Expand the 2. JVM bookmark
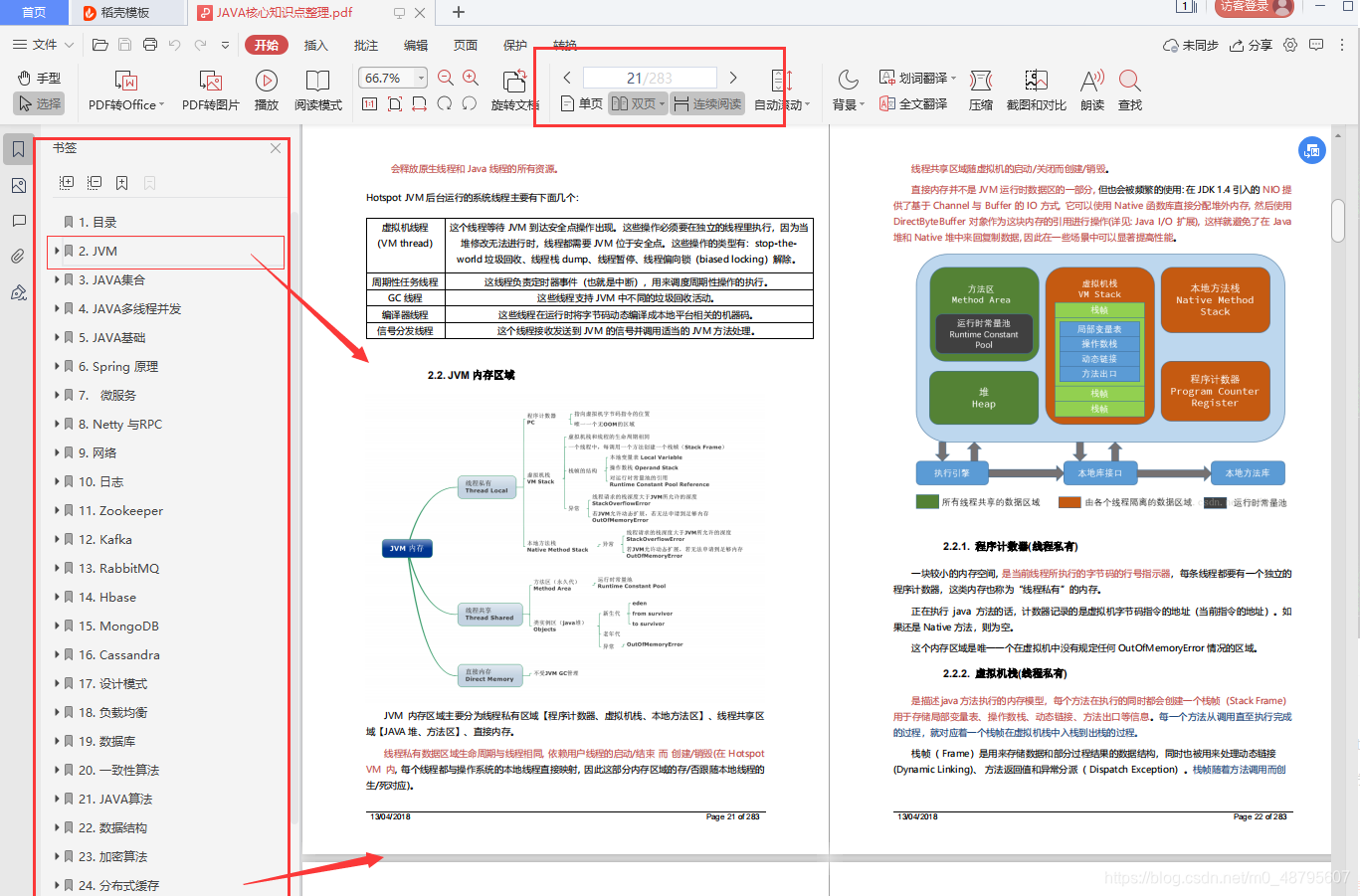 pos(58,251)
